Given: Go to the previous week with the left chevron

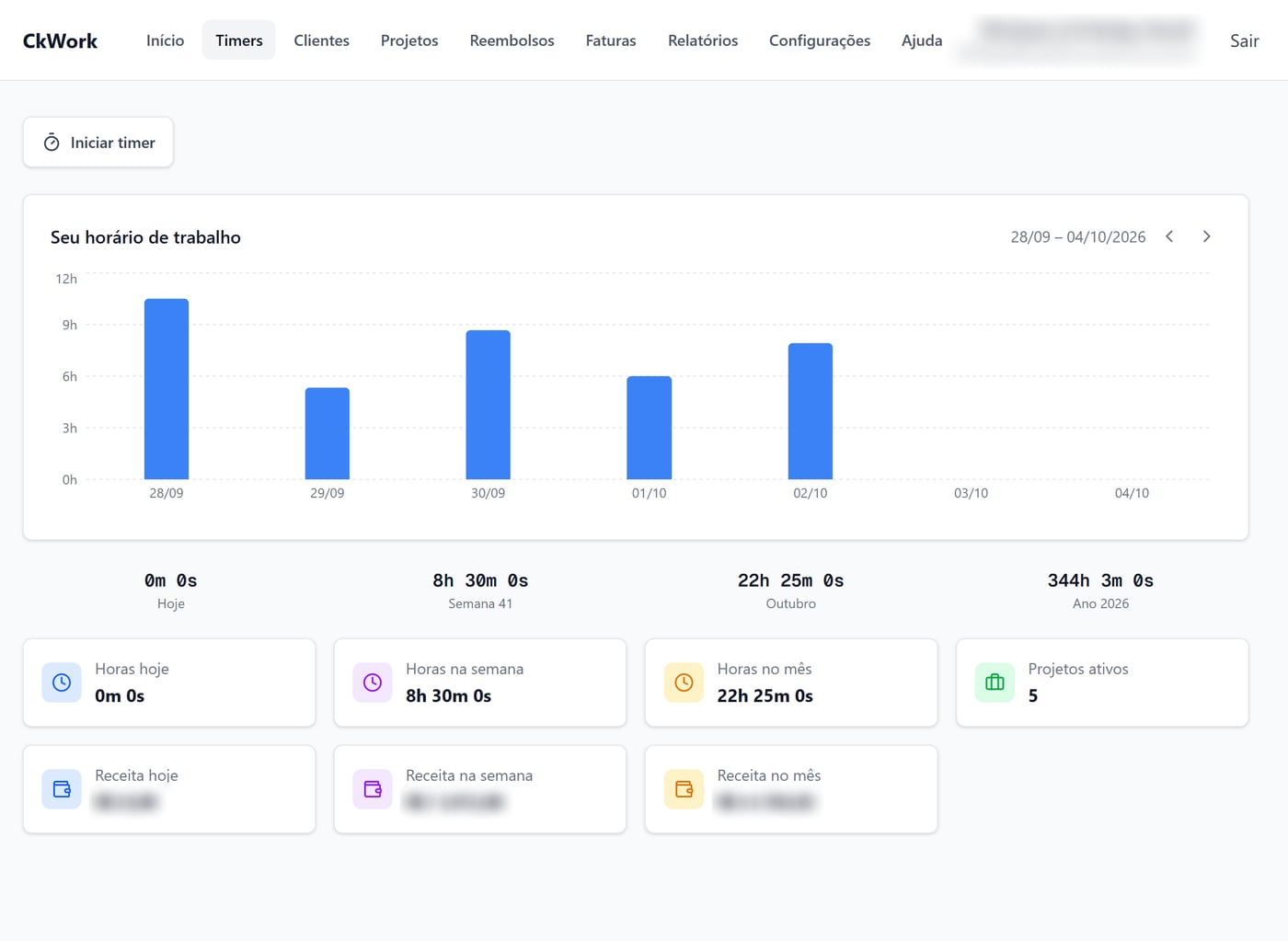Looking at the screenshot, I should click(1169, 236).
